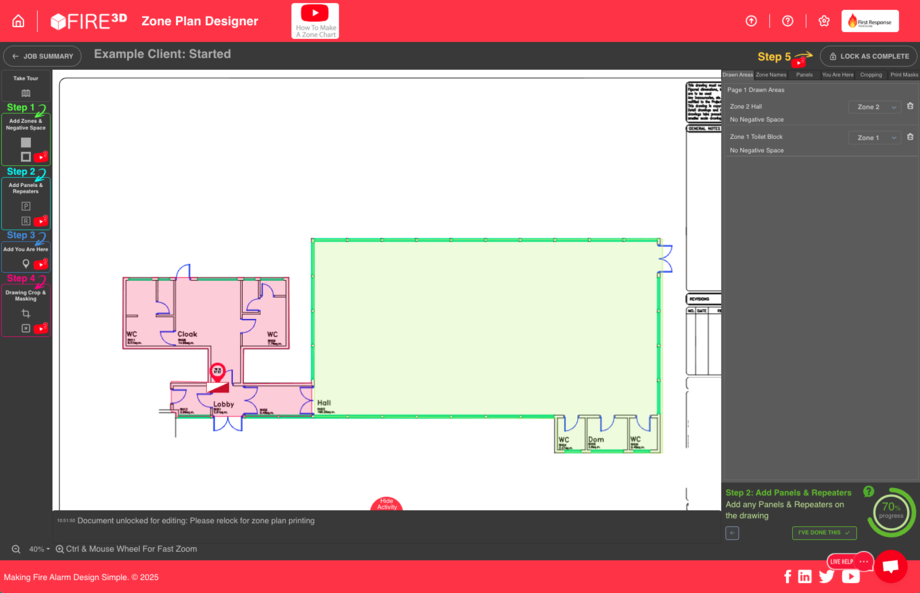Start the Take Tour guide icon
The image size is (920, 593).
tap(26, 93)
